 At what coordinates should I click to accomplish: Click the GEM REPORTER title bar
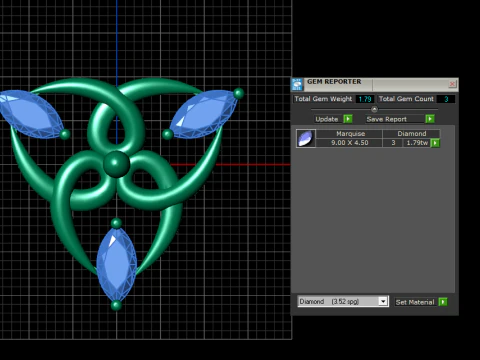[x=375, y=84]
